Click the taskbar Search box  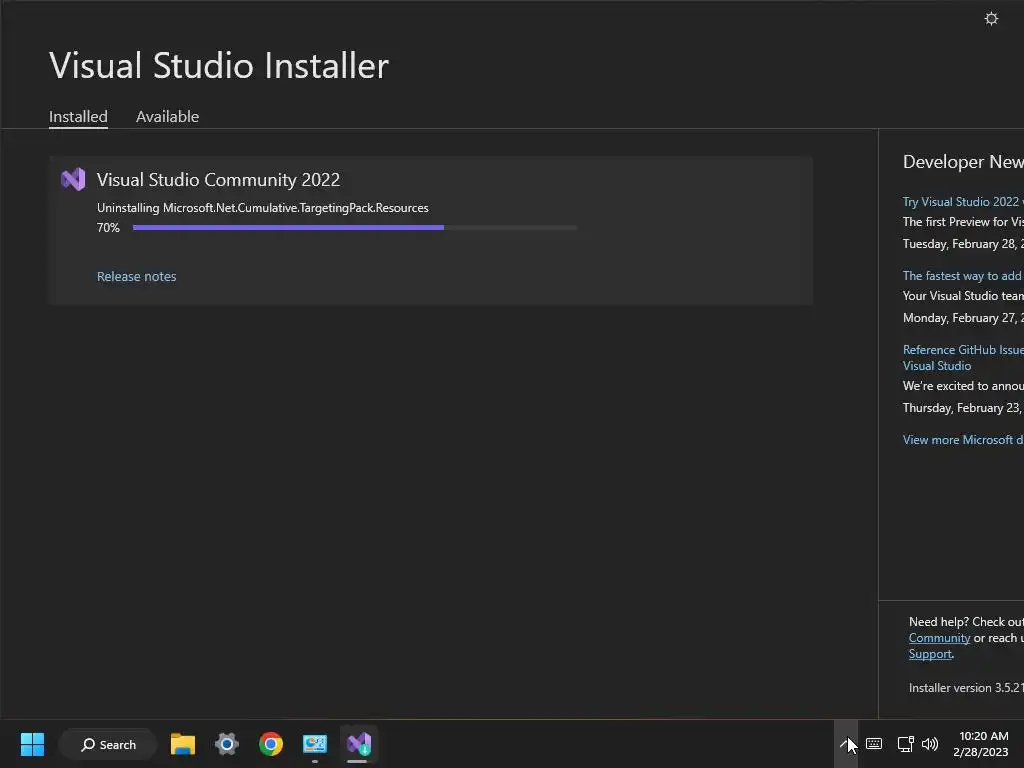point(108,744)
